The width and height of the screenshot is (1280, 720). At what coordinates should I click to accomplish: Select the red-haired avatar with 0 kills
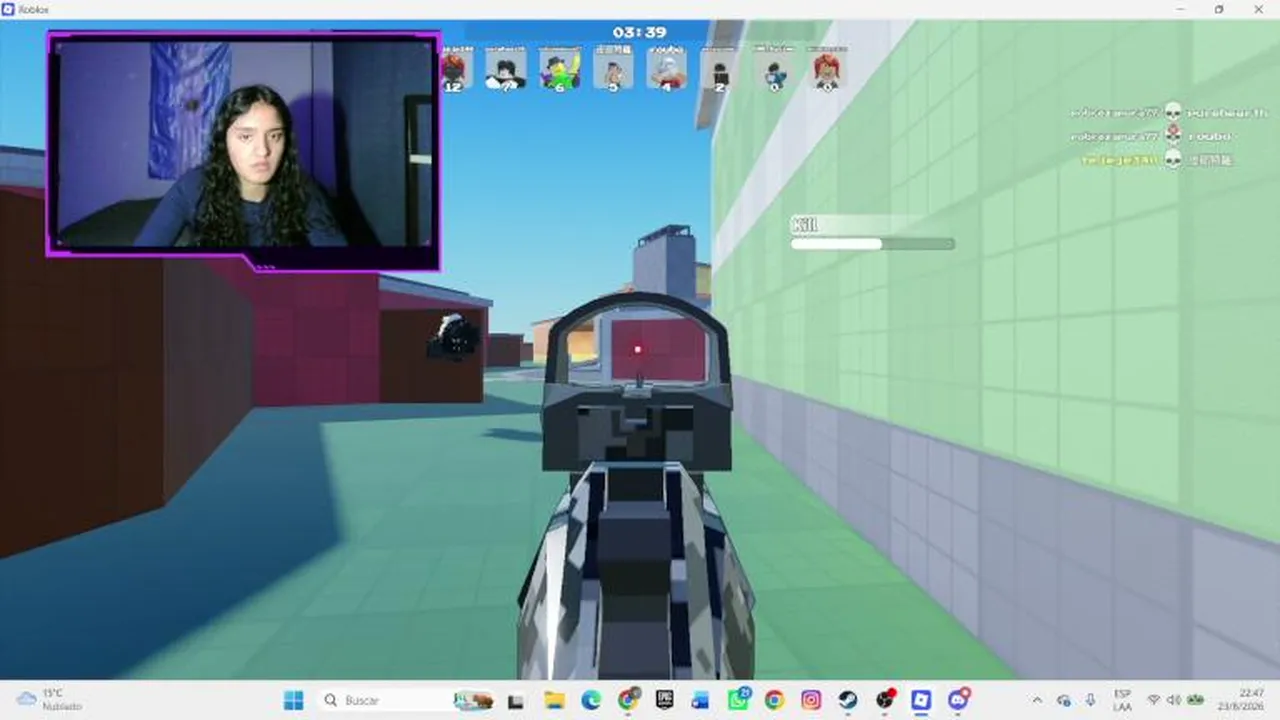(827, 69)
